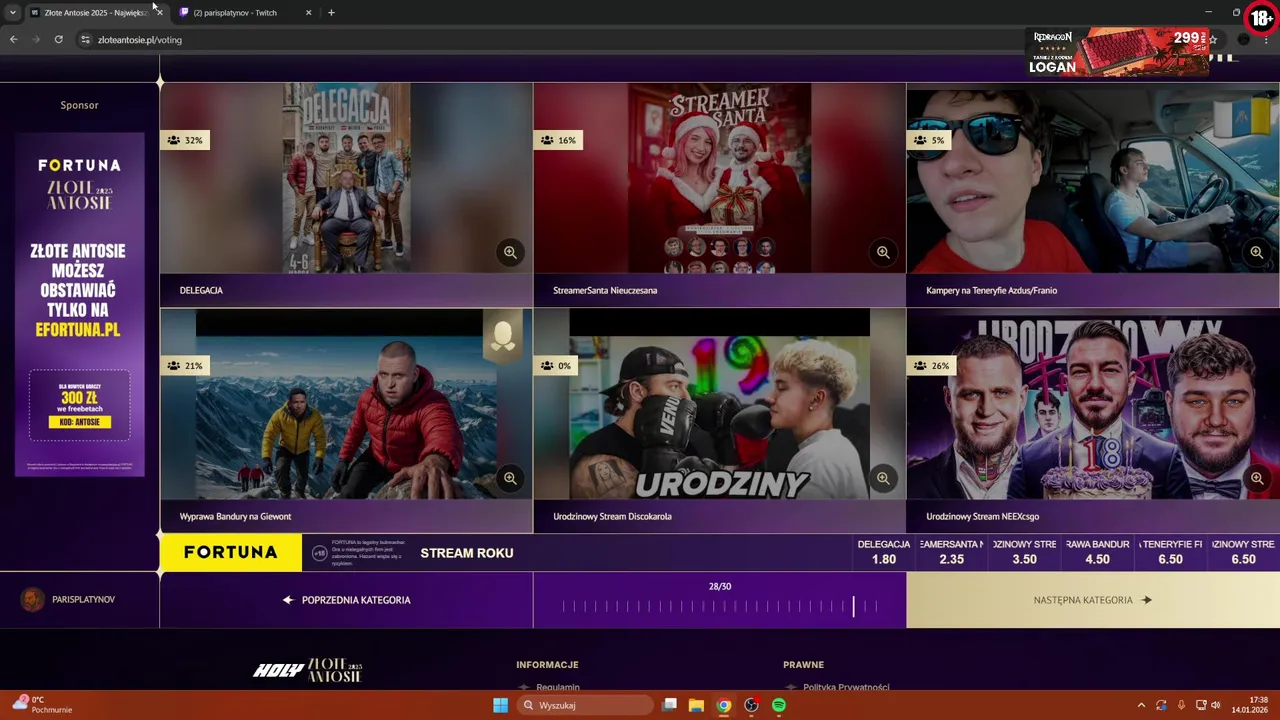Click the 32% vote share badge

(185, 140)
